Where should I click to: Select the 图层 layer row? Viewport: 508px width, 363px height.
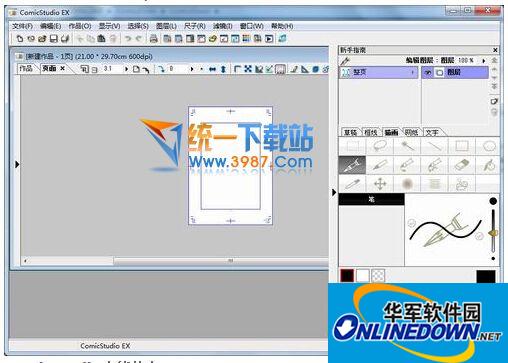(x=455, y=72)
